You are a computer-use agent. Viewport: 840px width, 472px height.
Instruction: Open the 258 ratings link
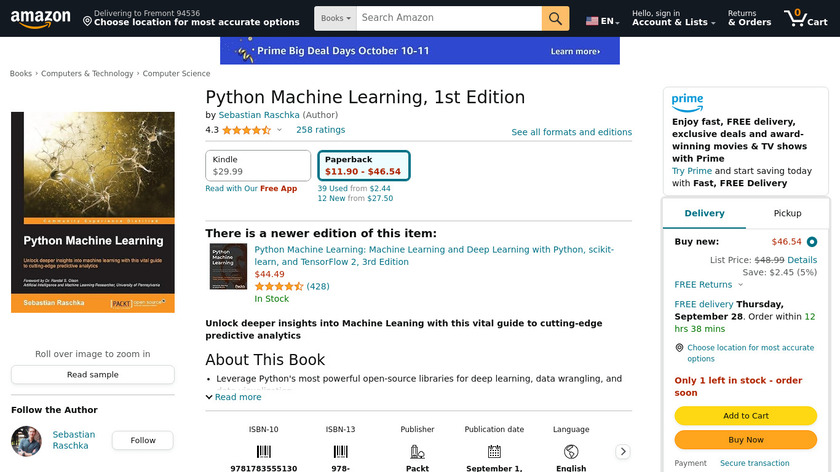(x=320, y=130)
